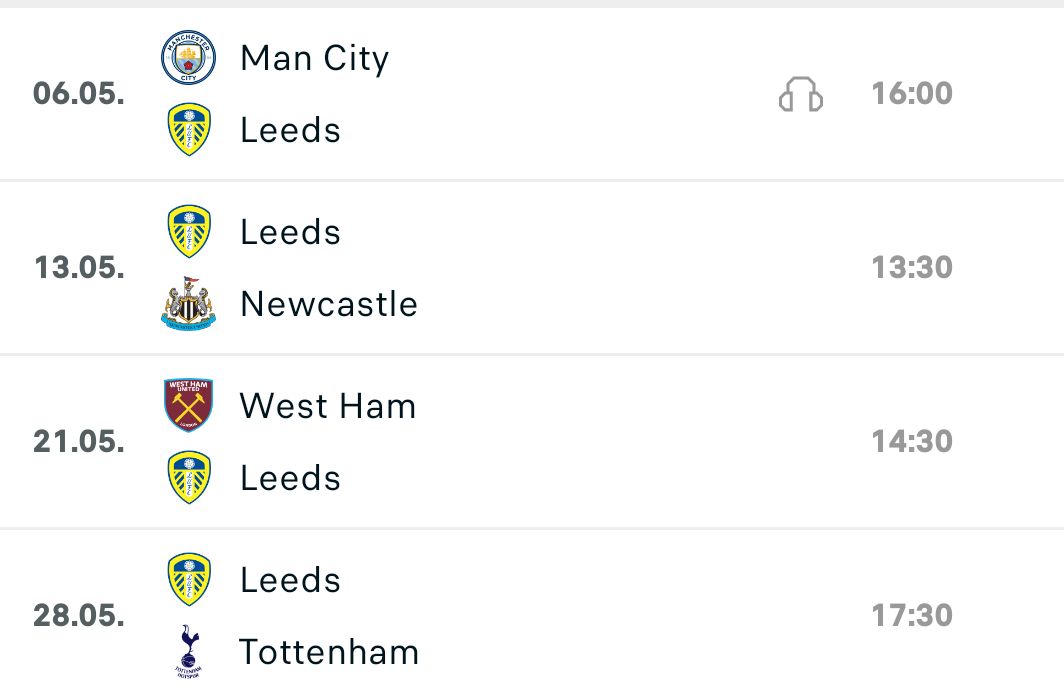Viewport: 1064px width, 696px height.
Task: Click the West Ham United crest
Action: tap(188, 406)
